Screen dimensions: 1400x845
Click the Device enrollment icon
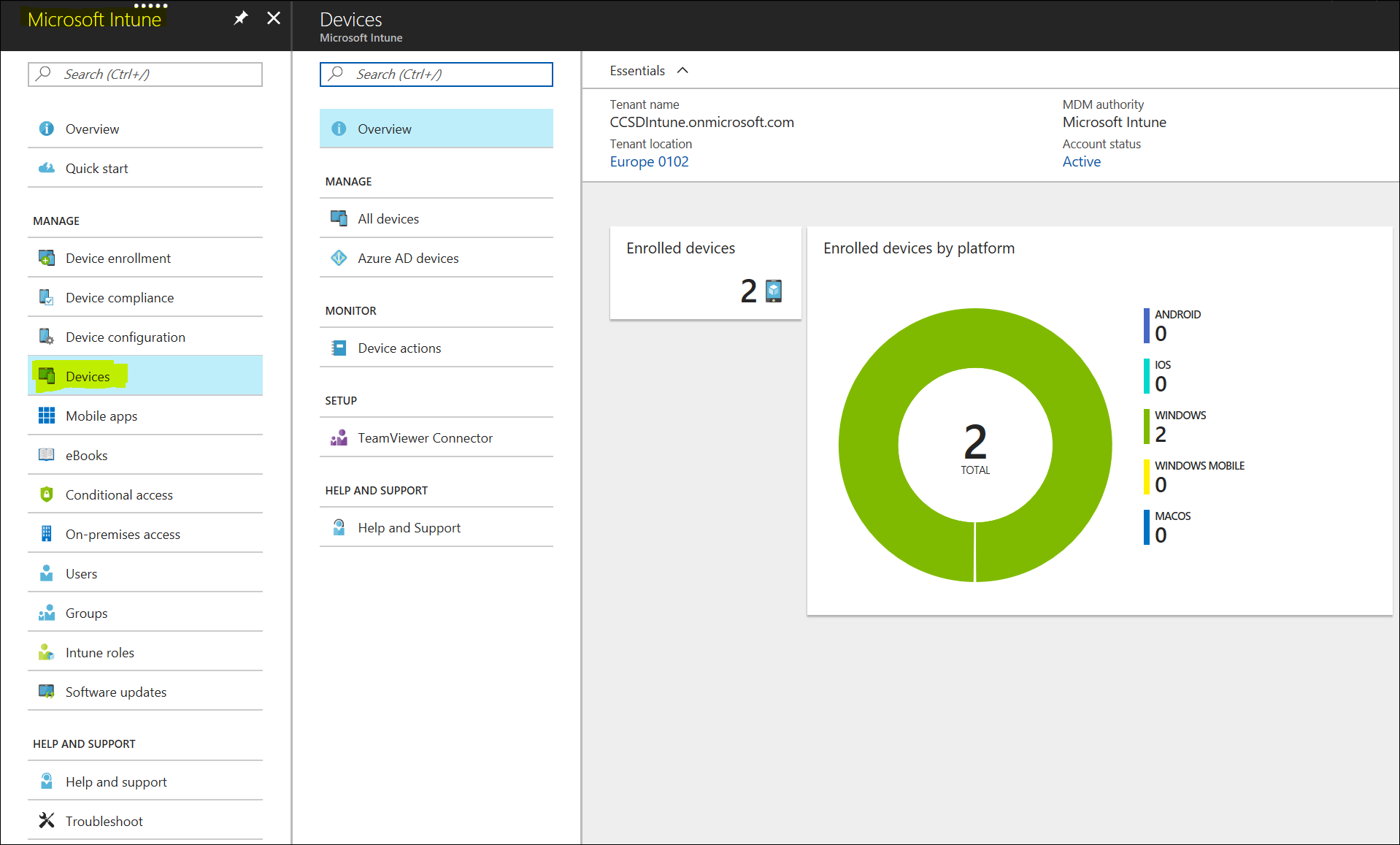[x=47, y=258]
